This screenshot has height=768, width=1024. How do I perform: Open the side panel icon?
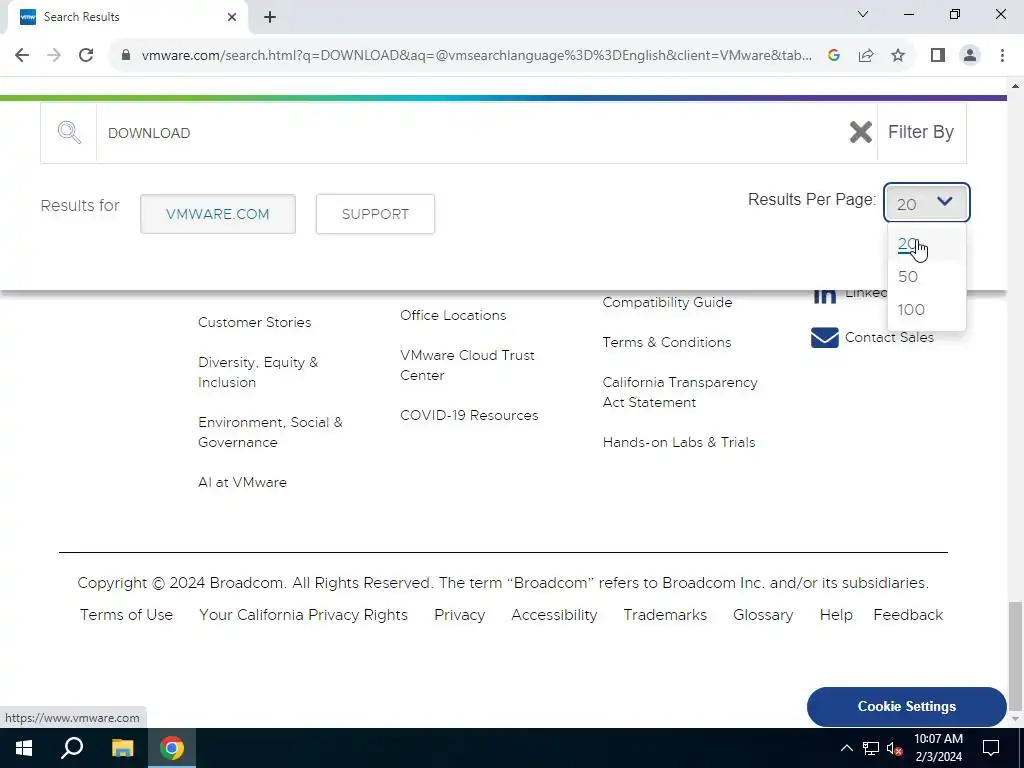tap(938, 55)
